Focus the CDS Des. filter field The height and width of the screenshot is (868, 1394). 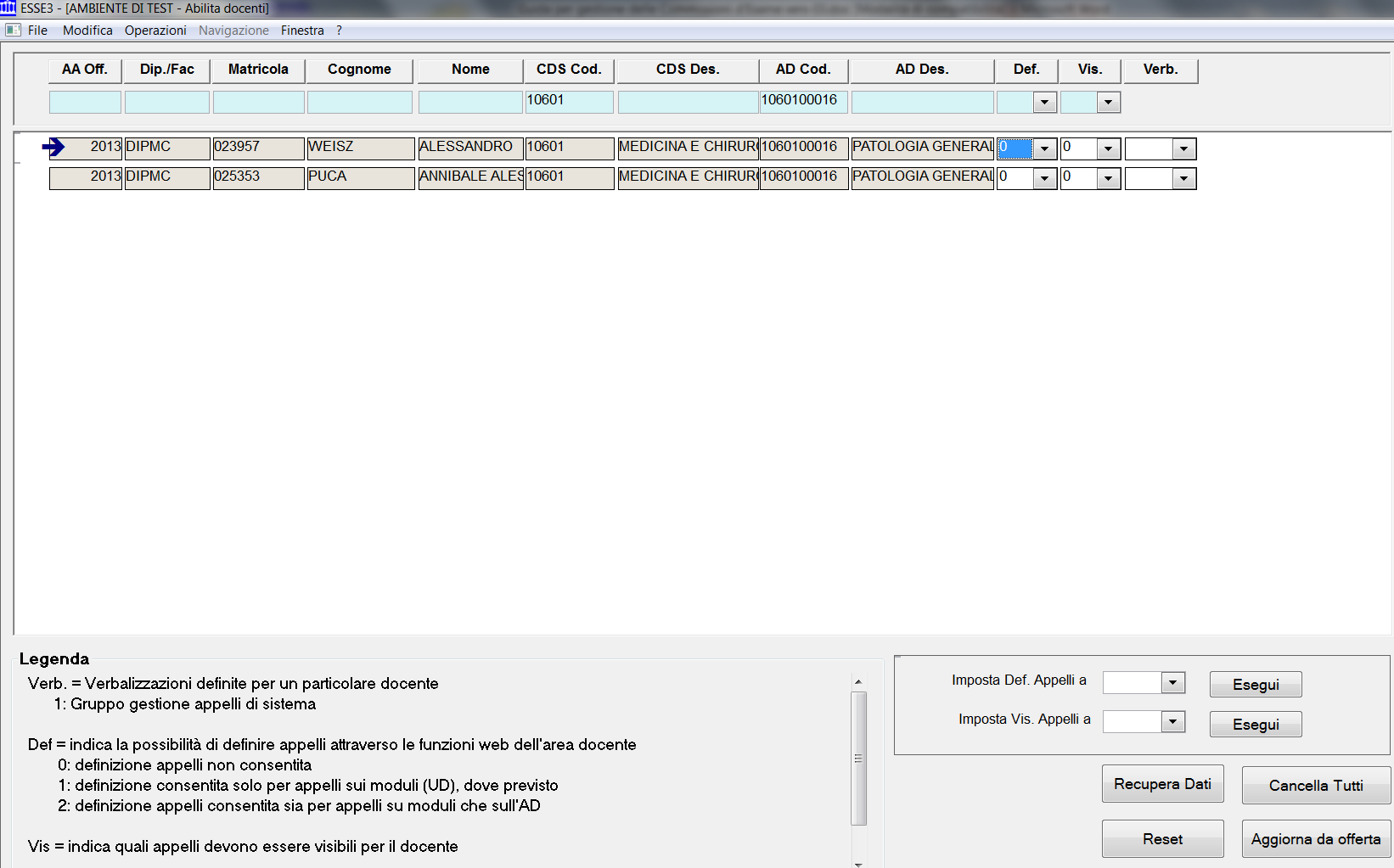pos(688,102)
